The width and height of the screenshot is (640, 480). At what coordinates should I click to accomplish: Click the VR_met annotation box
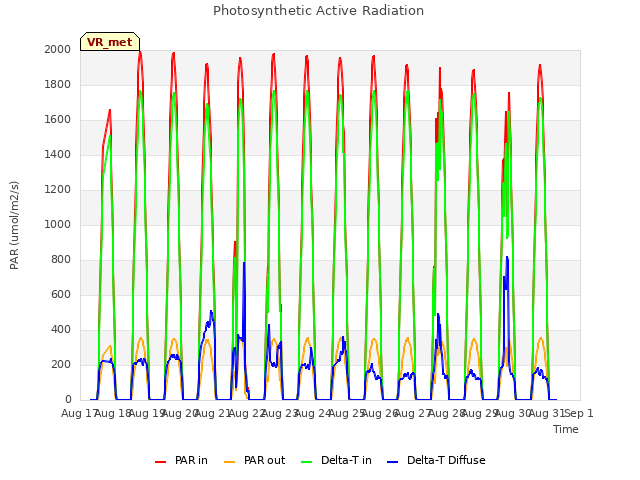110,42
